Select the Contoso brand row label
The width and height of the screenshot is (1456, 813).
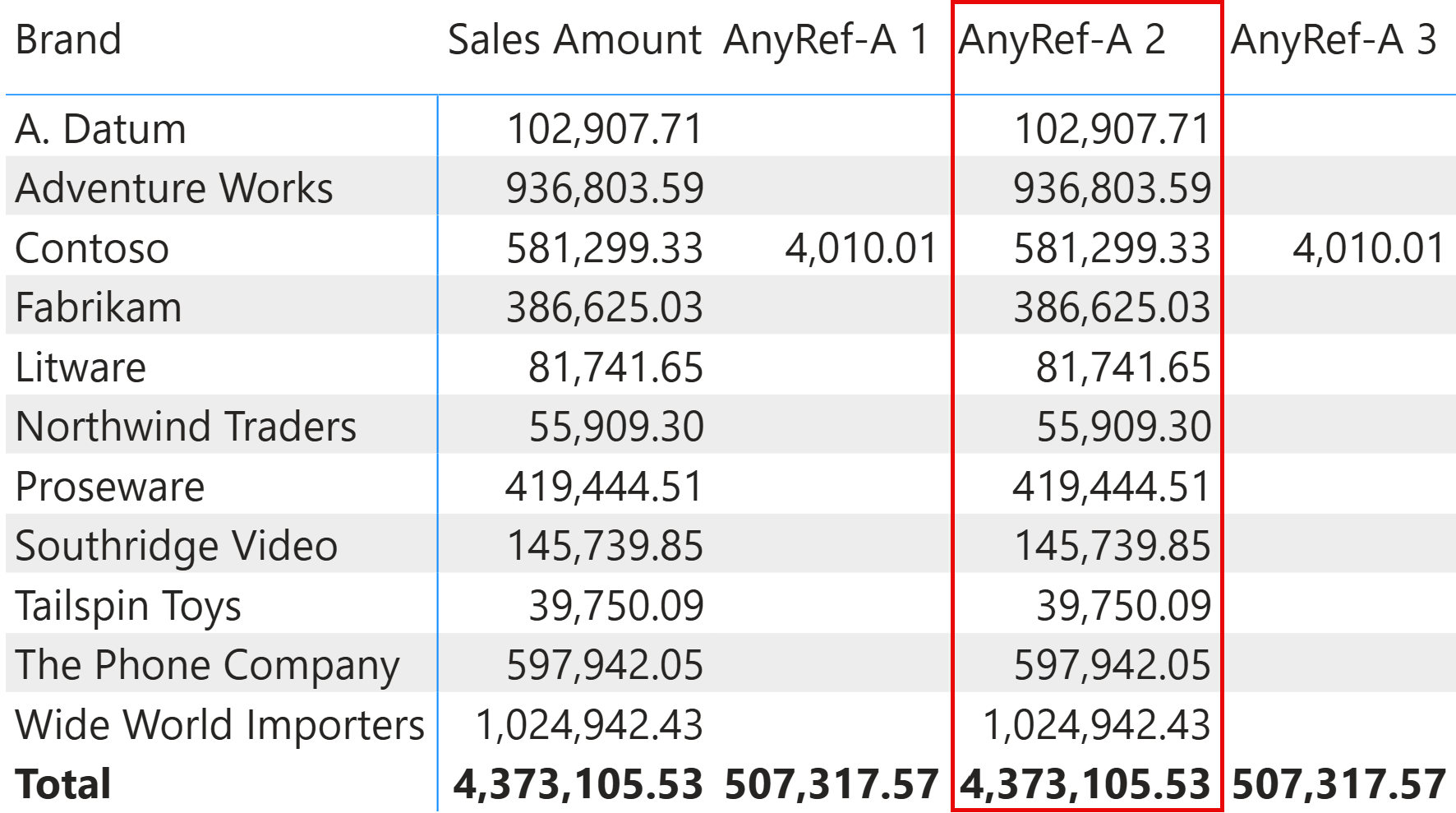point(92,248)
